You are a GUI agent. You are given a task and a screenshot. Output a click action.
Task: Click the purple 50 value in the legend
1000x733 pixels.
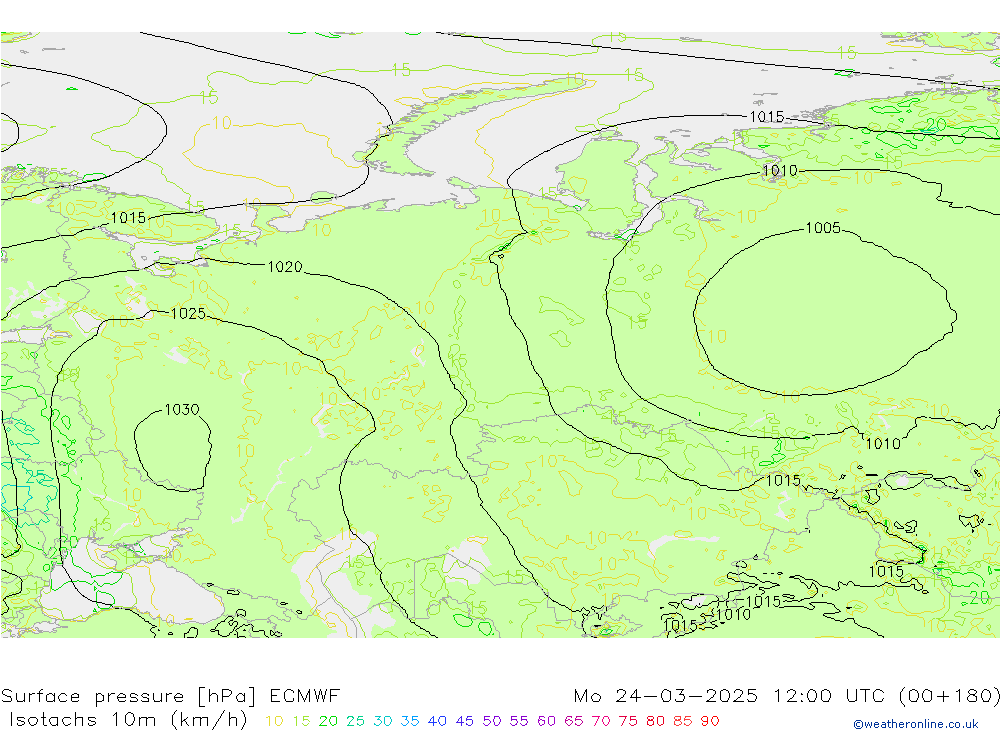(492, 721)
